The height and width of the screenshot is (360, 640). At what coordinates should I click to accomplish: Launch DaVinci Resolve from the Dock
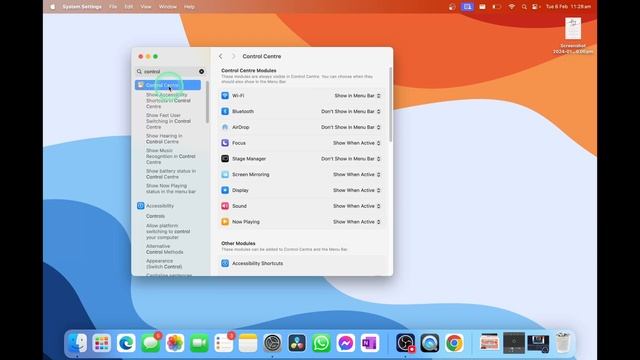(x=297, y=343)
